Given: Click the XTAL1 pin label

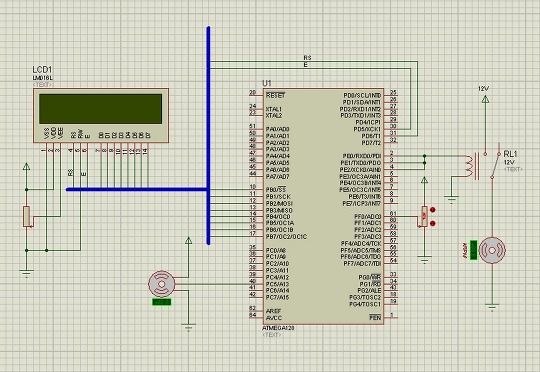Looking at the screenshot, I should point(274,109).
